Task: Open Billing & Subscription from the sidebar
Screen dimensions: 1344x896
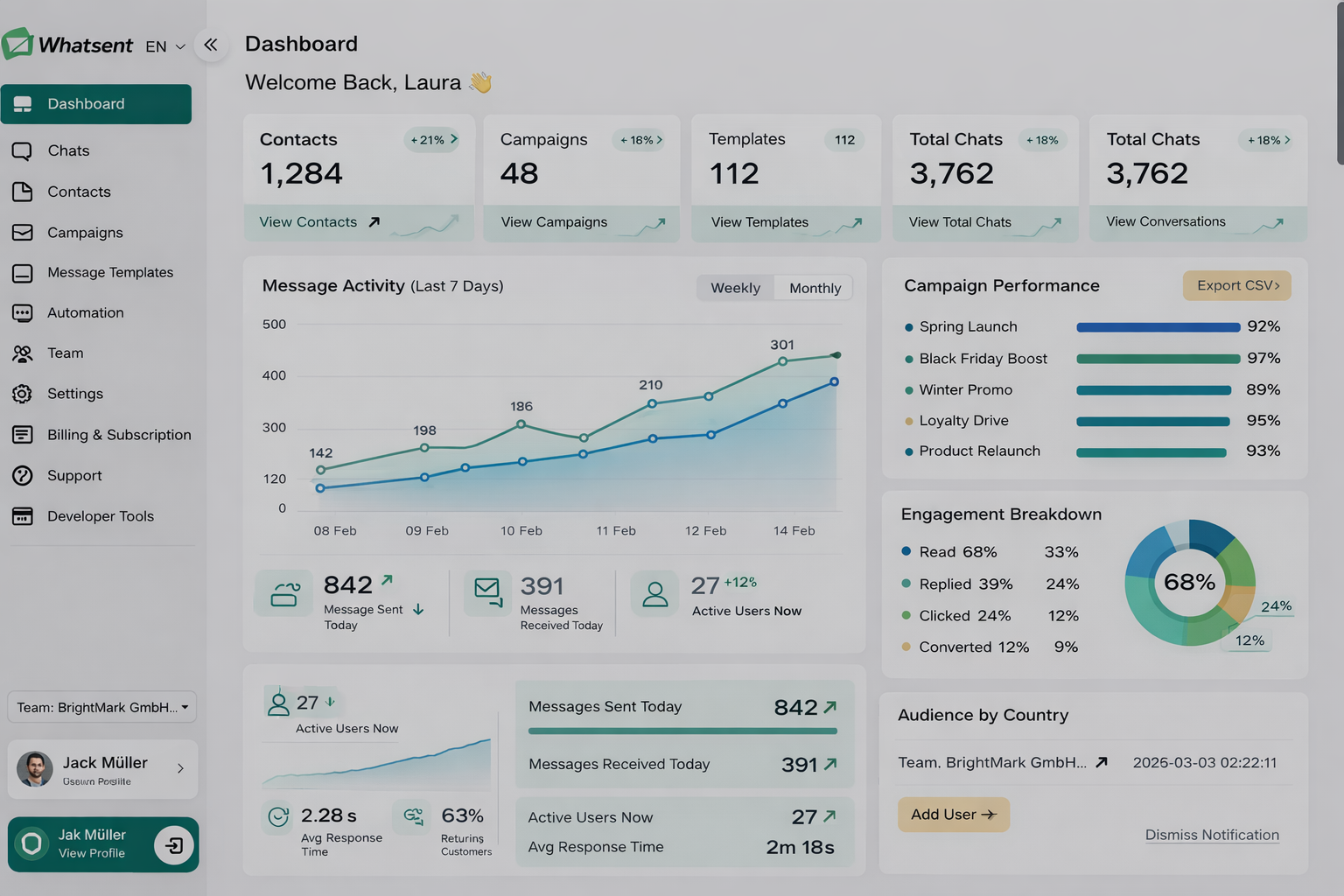Action: 119,435
